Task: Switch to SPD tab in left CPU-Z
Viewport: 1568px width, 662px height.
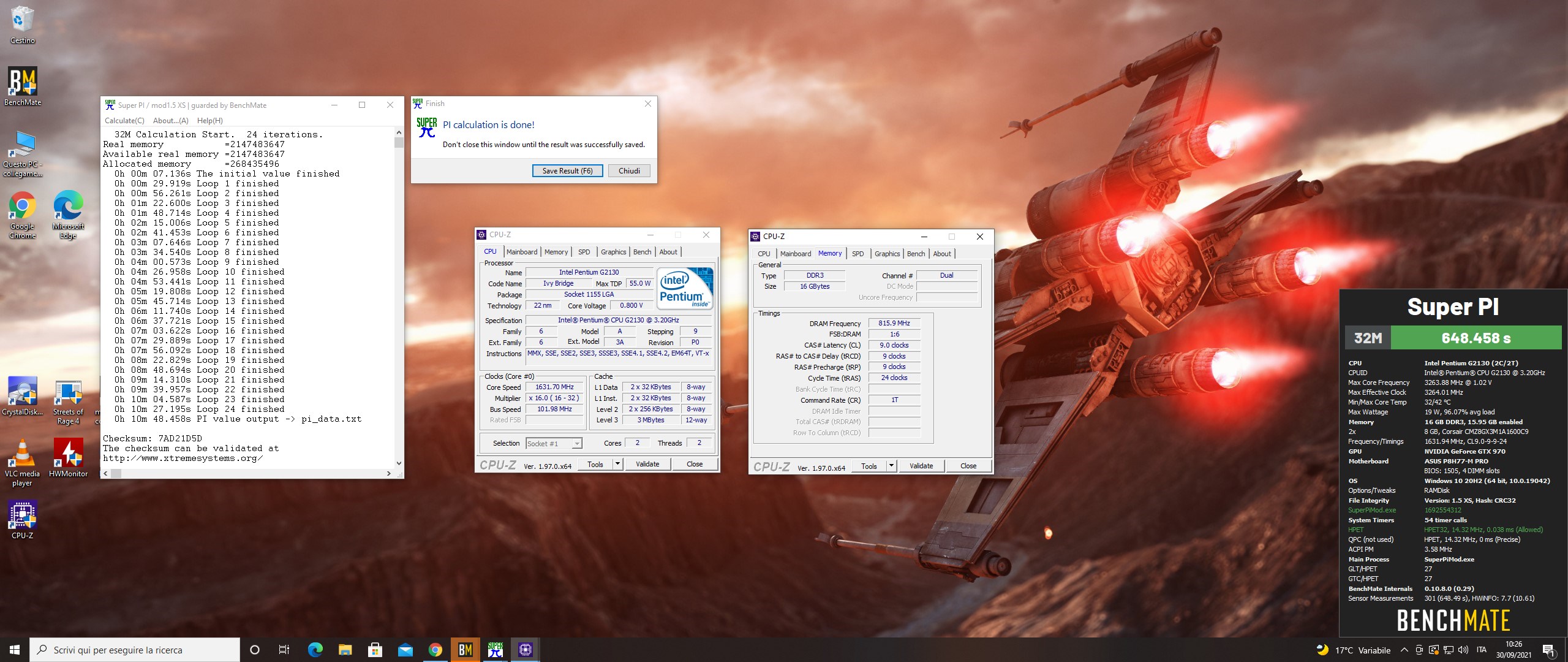Action: [584, 252]
